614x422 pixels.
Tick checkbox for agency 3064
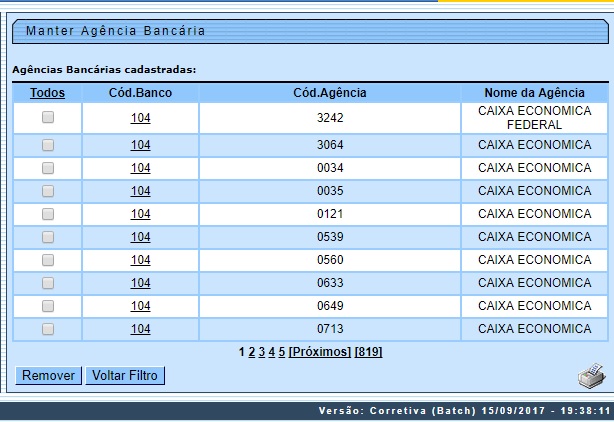(48, 145)
